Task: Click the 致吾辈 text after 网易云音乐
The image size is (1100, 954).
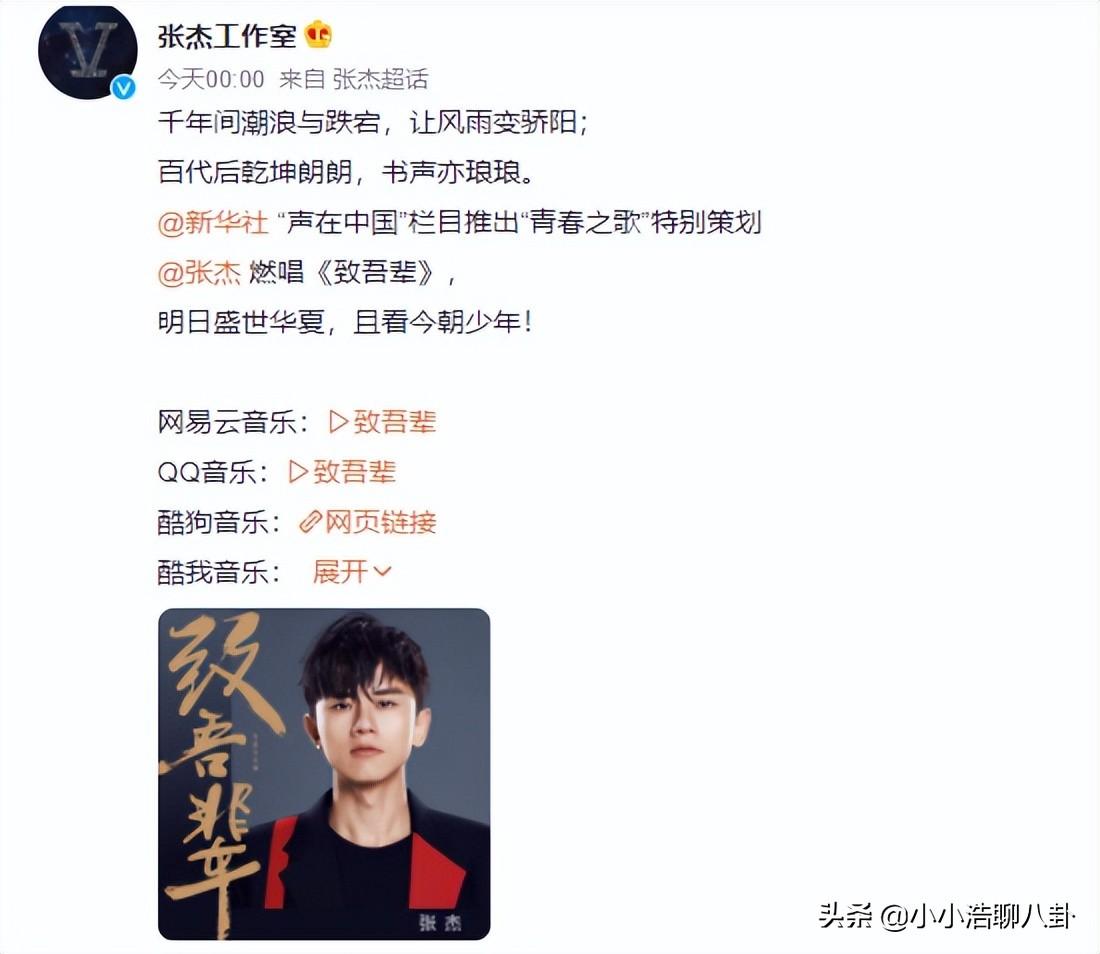Action: [395, 422]
